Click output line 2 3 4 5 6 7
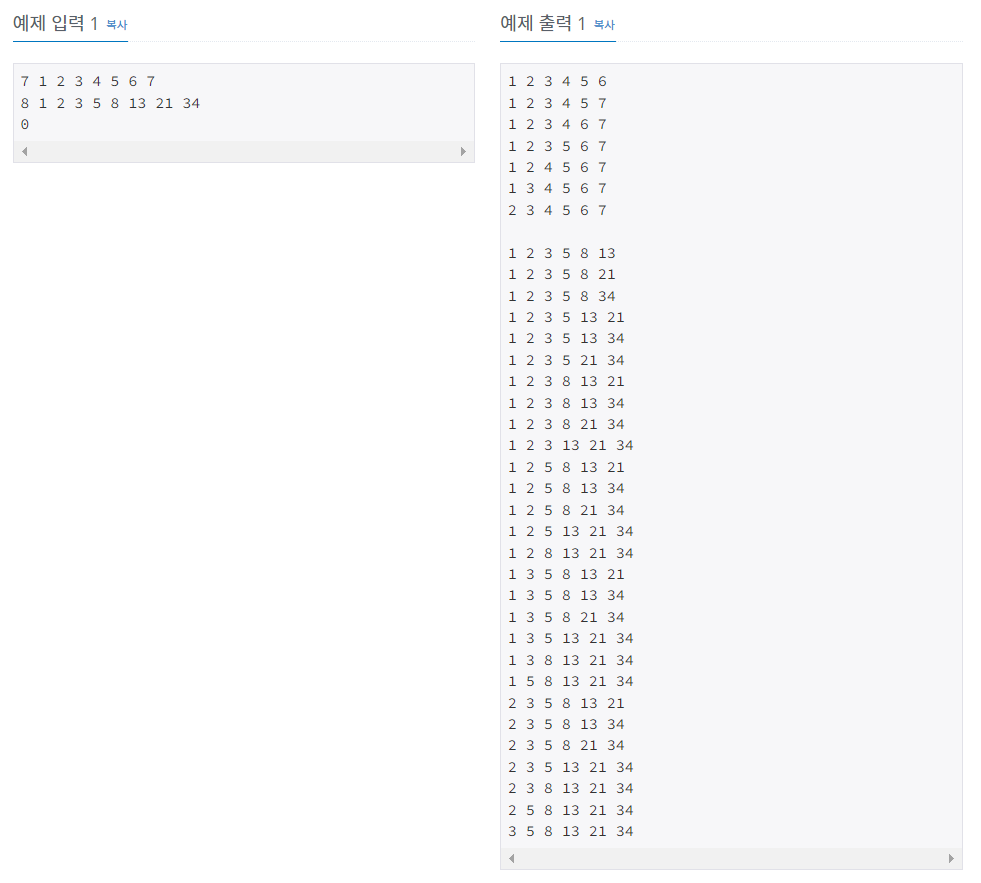The height and width of the screenshot is (883, 981). point(557,210)
